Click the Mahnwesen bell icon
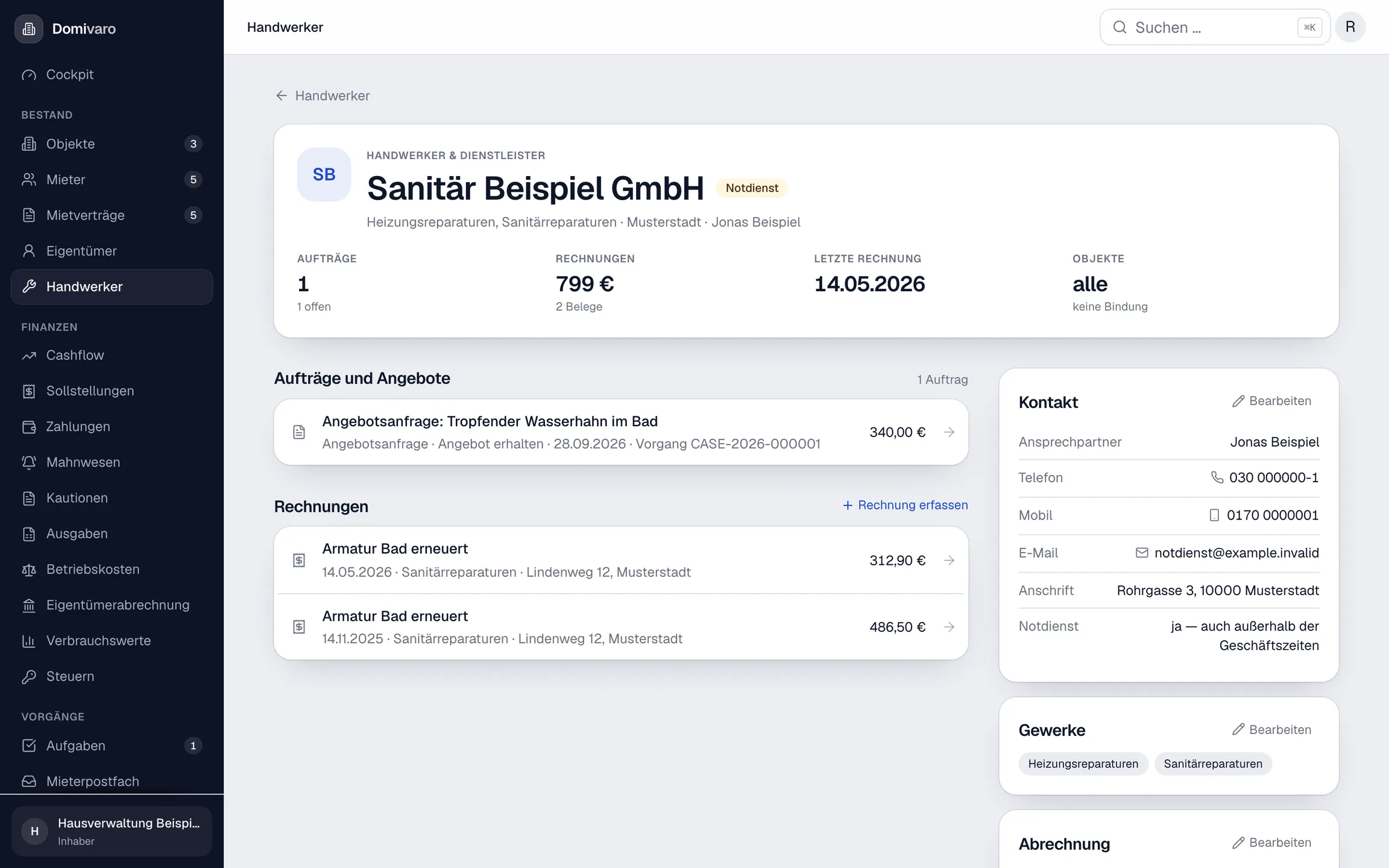Screen dimensions: 1389x868 29,462
